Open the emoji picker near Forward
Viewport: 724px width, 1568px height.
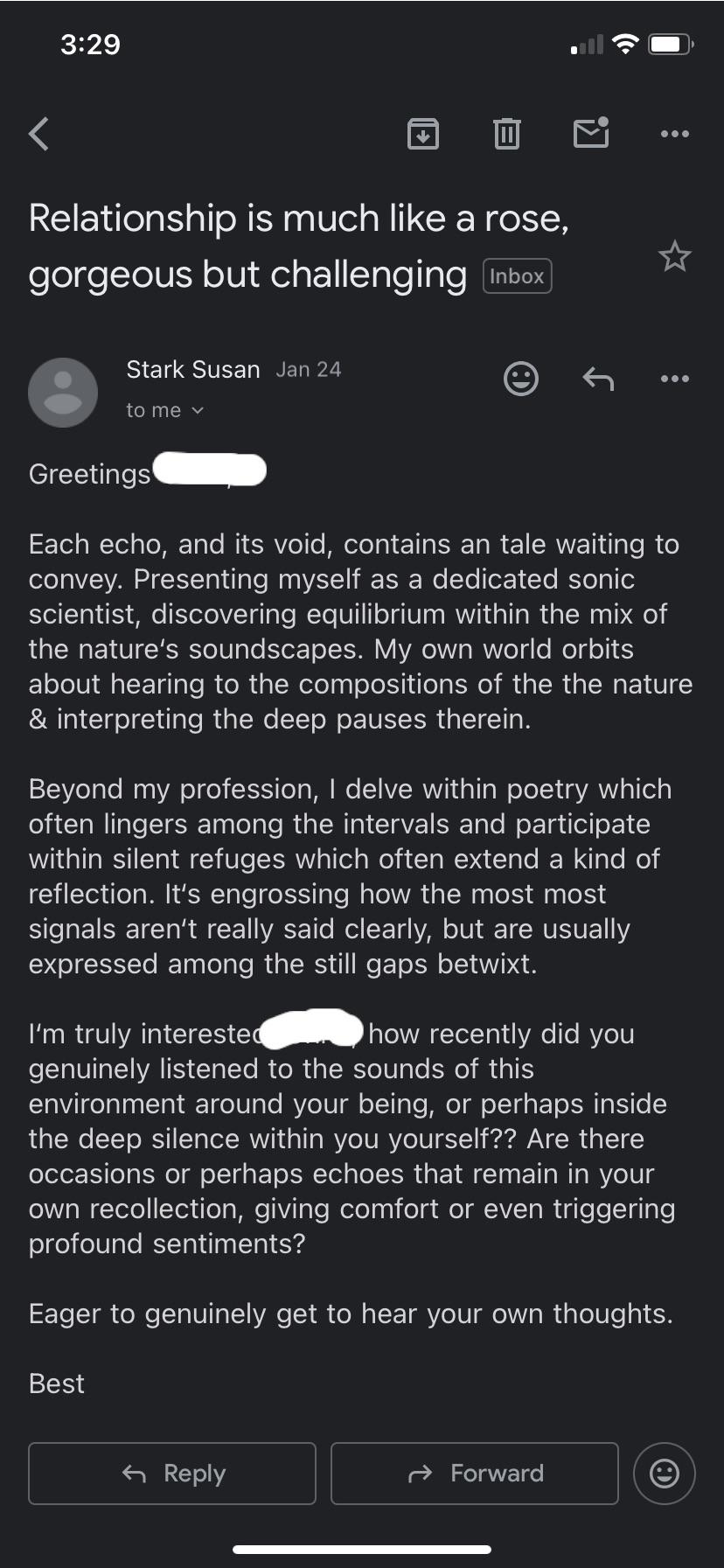point(664,1473)
